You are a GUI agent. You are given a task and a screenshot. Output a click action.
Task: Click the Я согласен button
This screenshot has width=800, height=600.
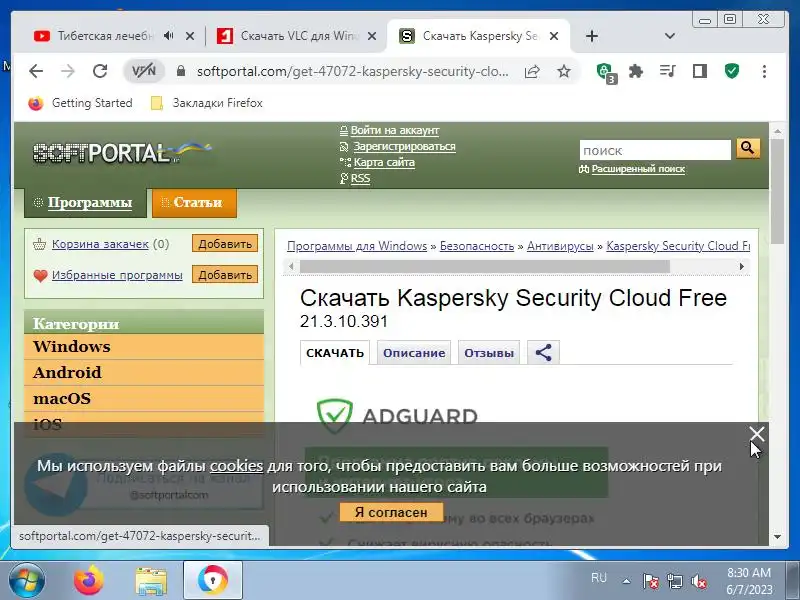click(391, 512)
